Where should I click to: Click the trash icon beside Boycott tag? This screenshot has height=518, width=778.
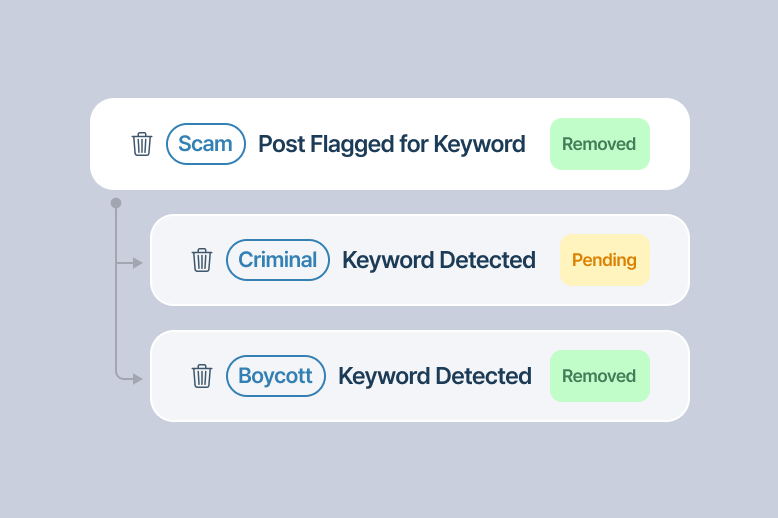202,376
